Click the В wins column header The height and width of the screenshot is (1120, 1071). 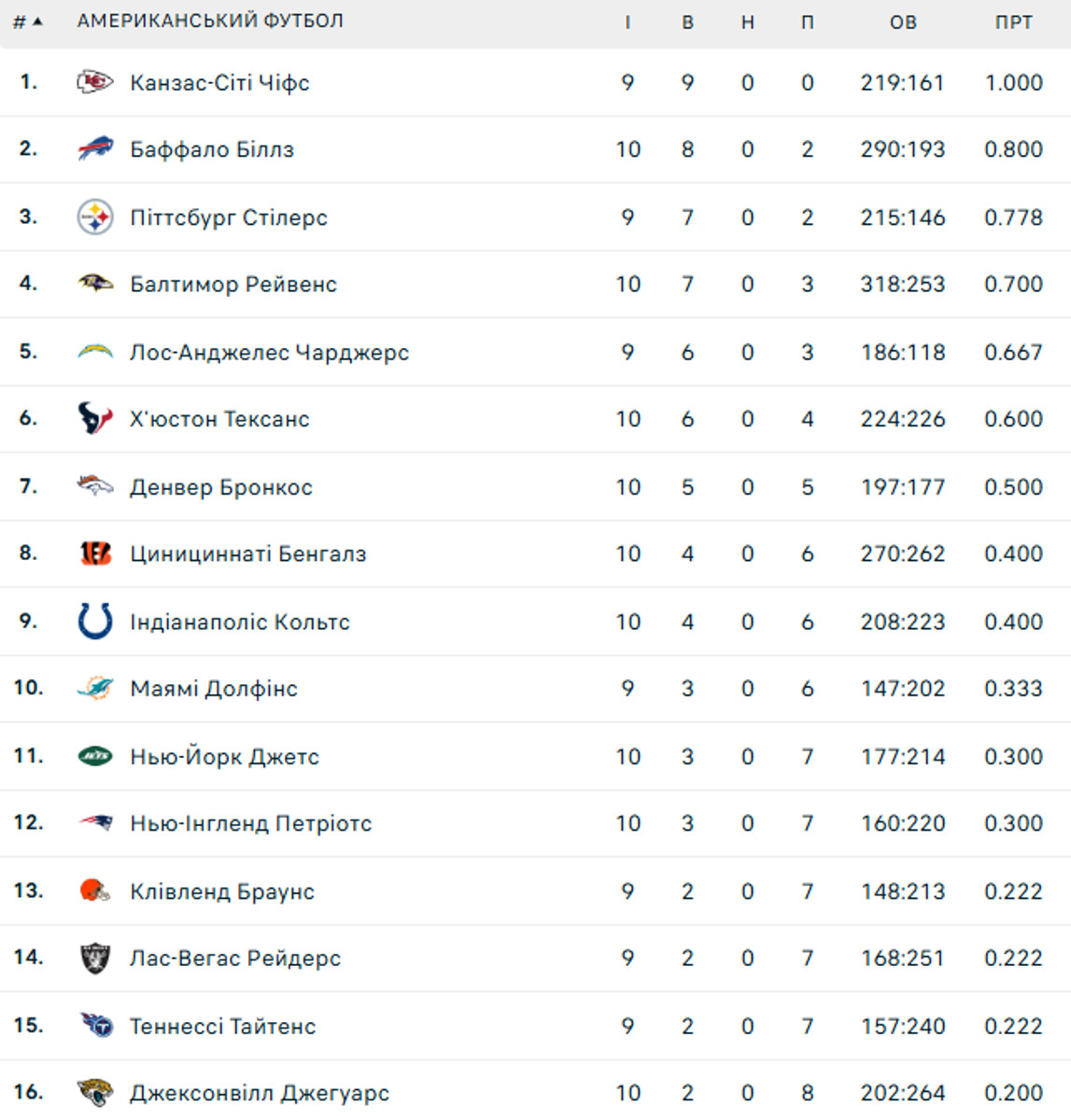pos(688,21)
